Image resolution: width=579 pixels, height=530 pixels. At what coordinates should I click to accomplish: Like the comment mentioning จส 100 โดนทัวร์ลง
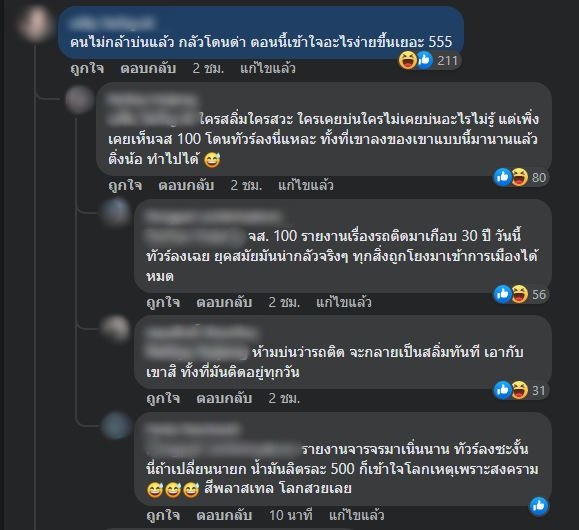(x=125, y=185)
